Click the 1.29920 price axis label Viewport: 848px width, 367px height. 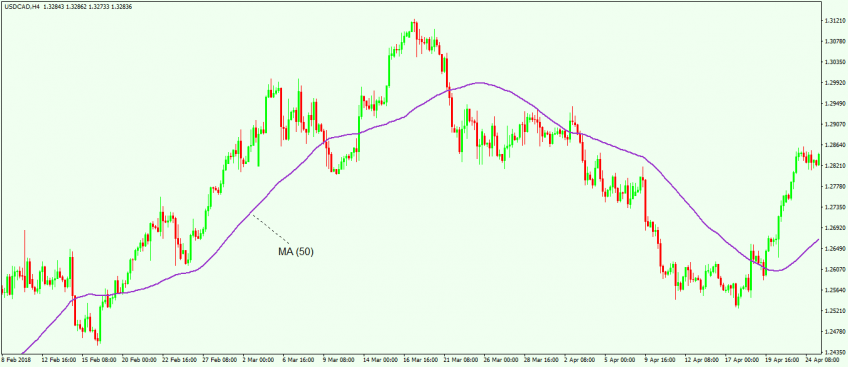click(x=836, y=83)
